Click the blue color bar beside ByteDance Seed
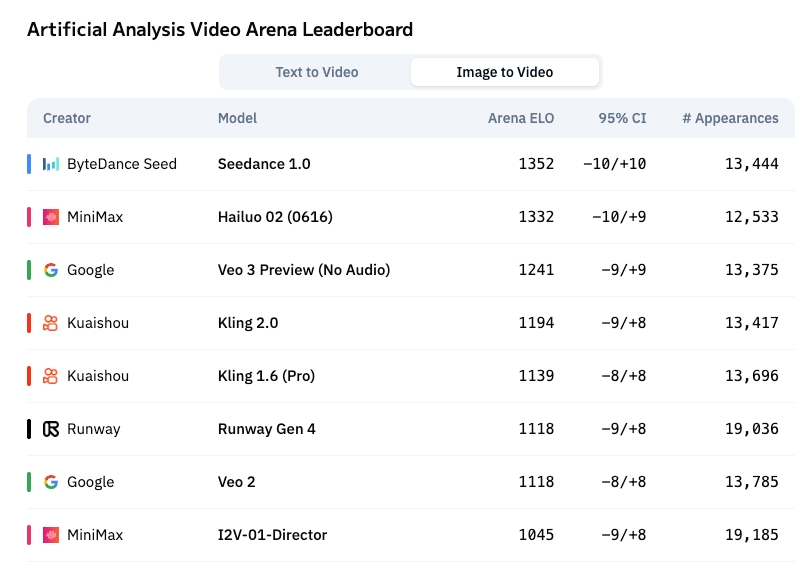This screenshot has width=811, height=569. (29, 164)
